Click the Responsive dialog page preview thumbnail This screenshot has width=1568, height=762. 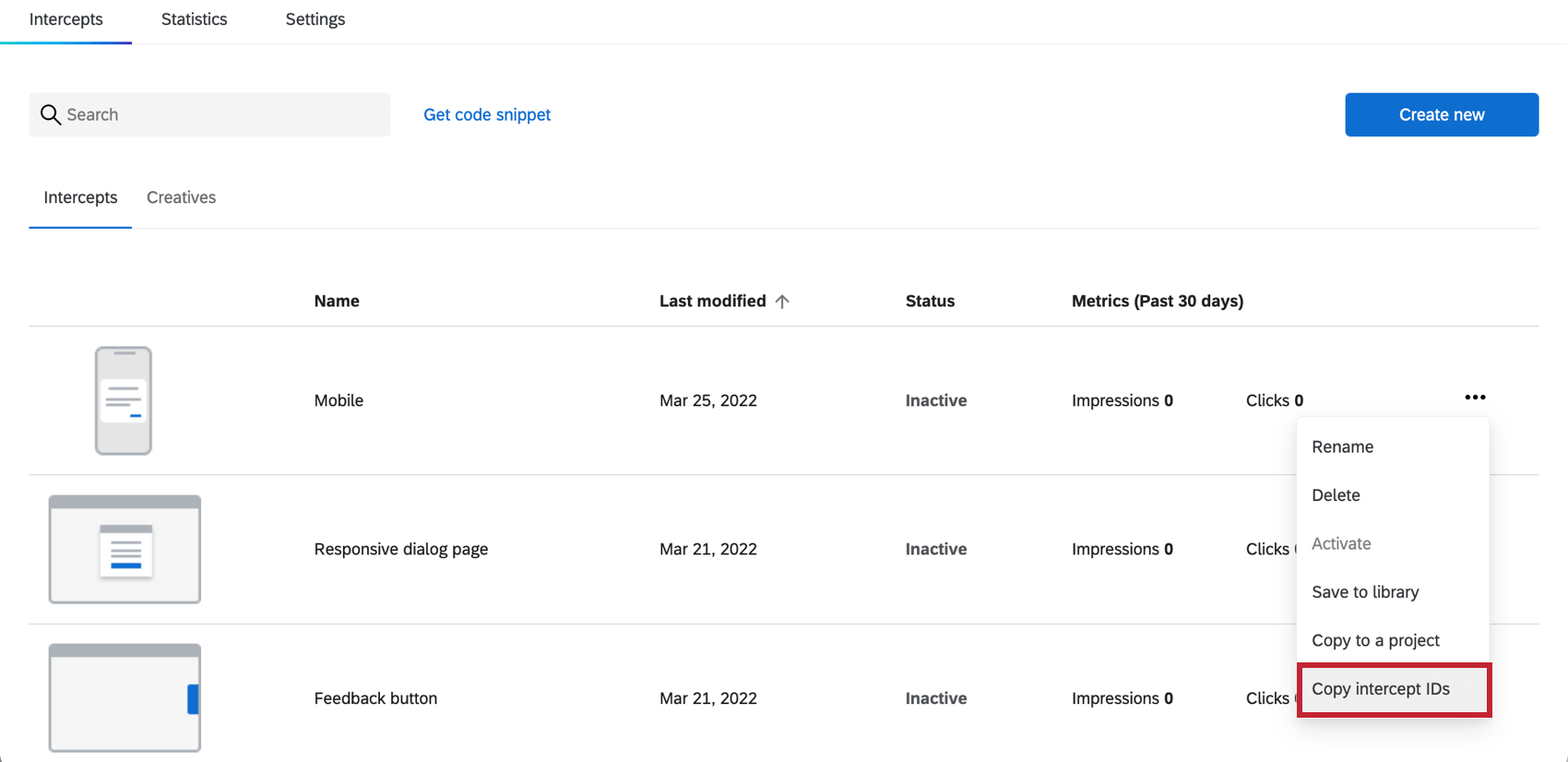click(124, 549)
